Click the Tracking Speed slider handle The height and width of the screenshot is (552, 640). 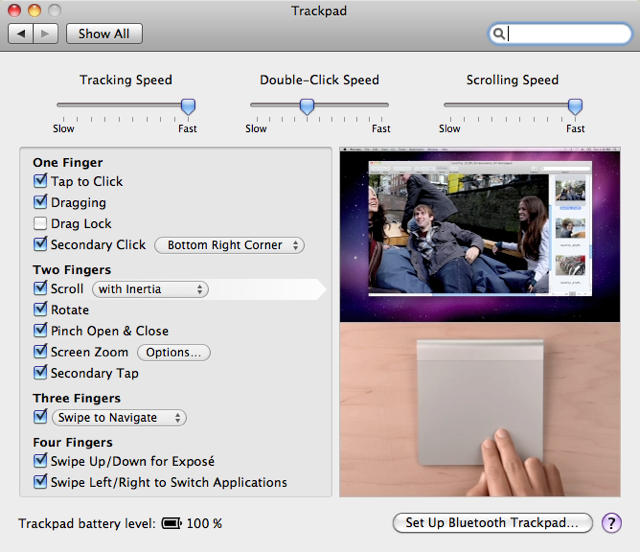tap(188, 107)
